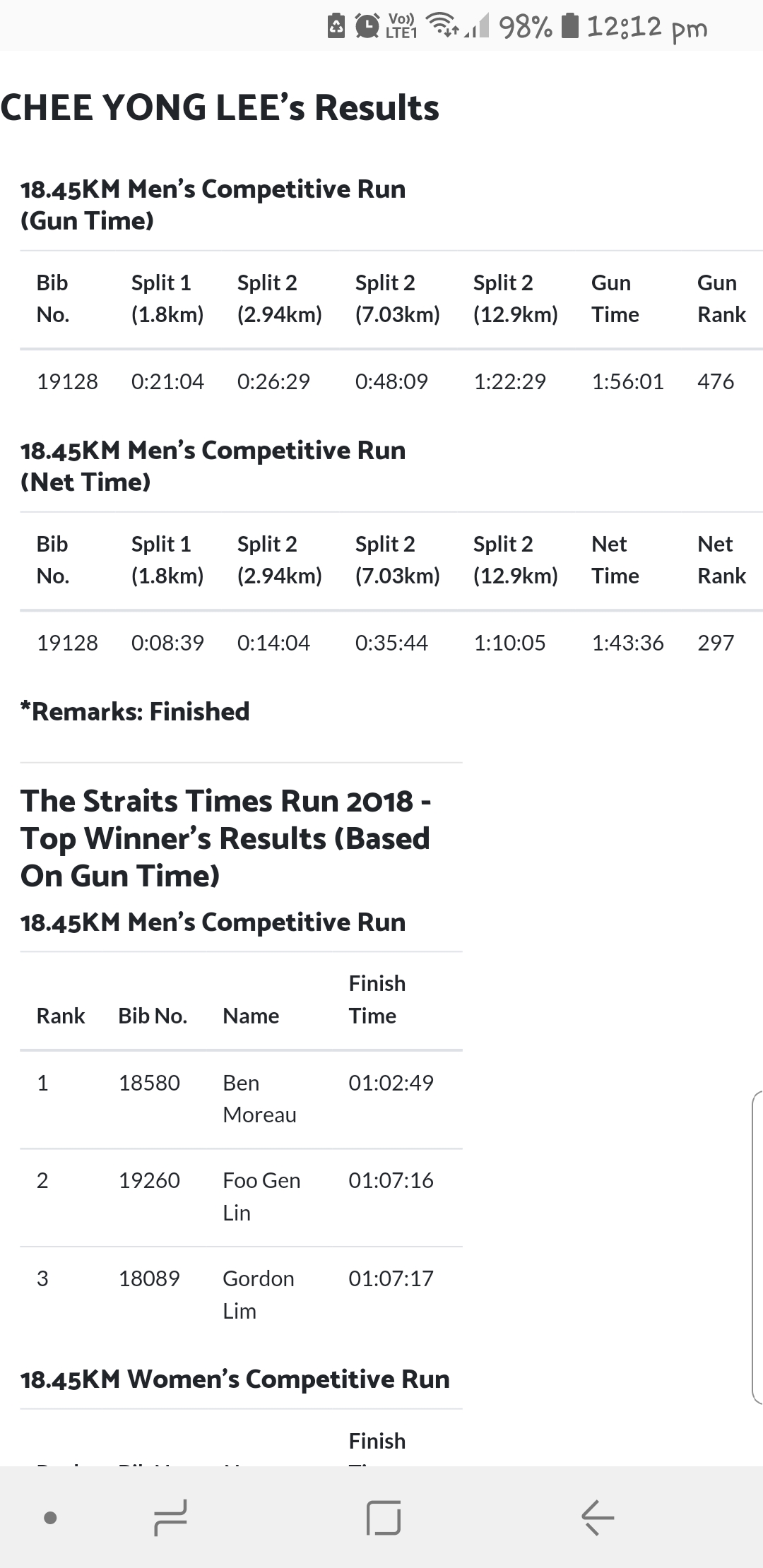Tap the Remarks: Finished text
Screen dimensions: 763x1568
135,711
